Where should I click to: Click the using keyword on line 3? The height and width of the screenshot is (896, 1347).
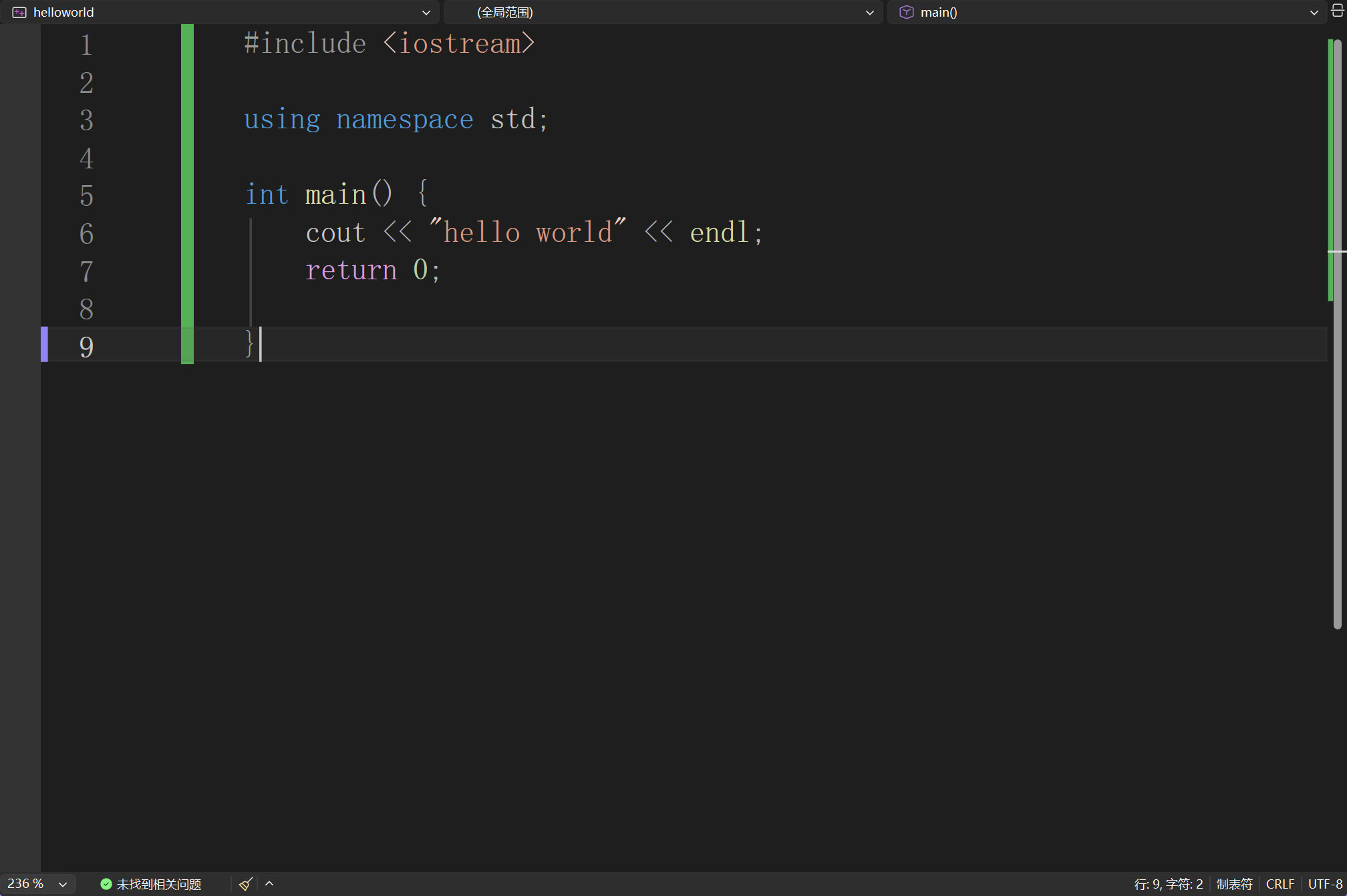[282, 120]
